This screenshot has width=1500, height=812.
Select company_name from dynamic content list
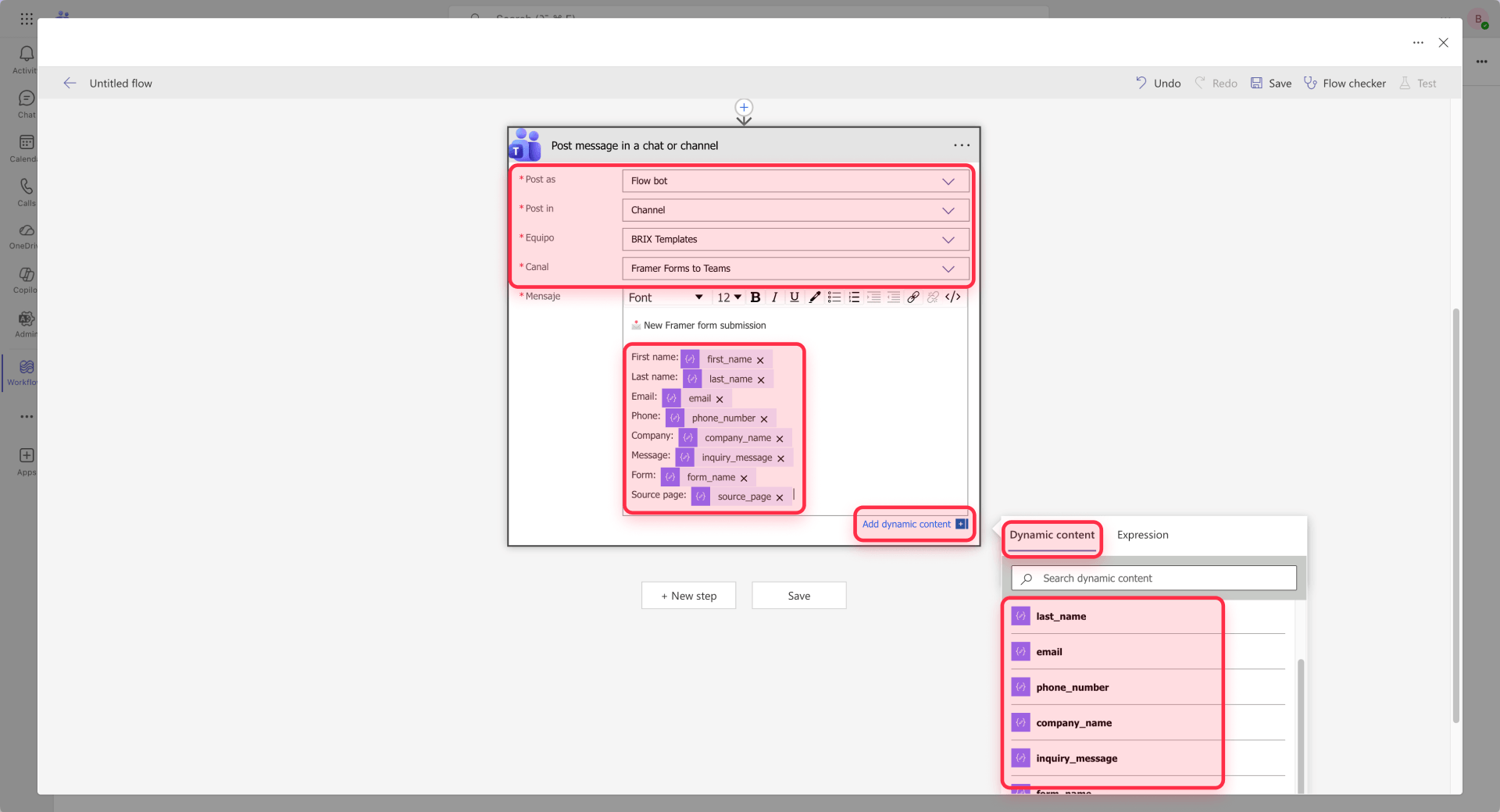1148,723
